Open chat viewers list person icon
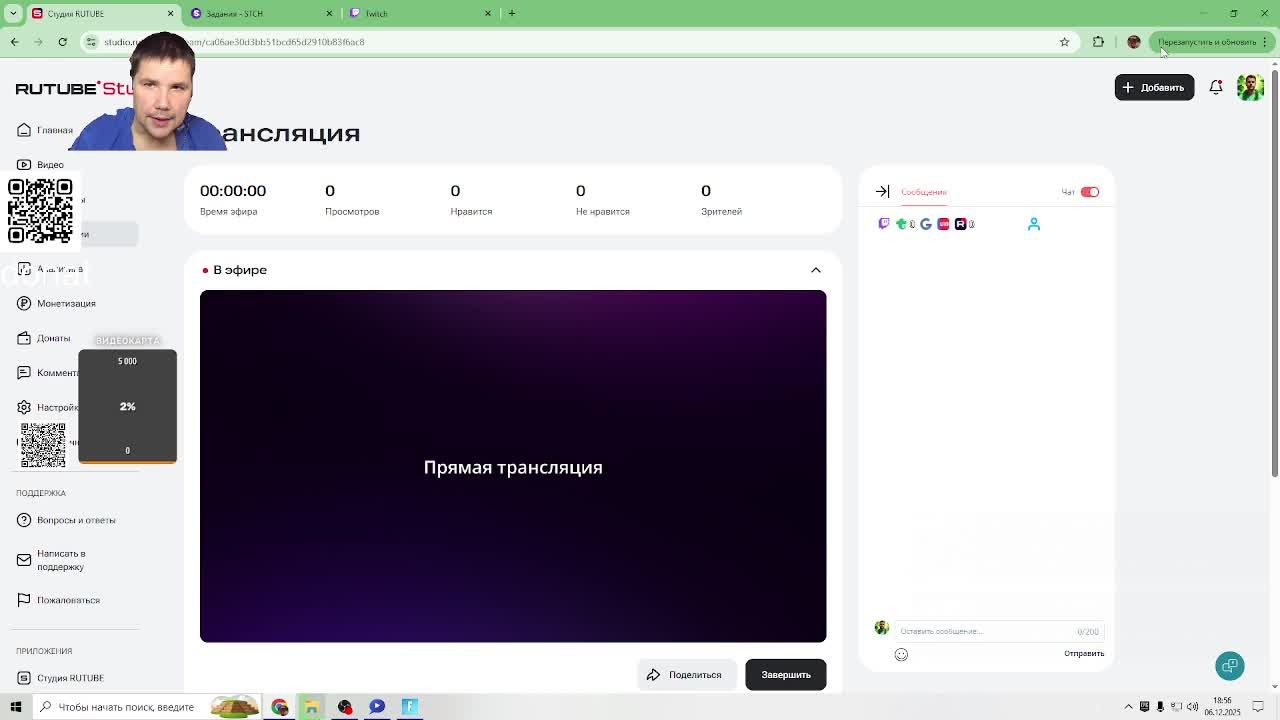 [x=1034, y=224]
